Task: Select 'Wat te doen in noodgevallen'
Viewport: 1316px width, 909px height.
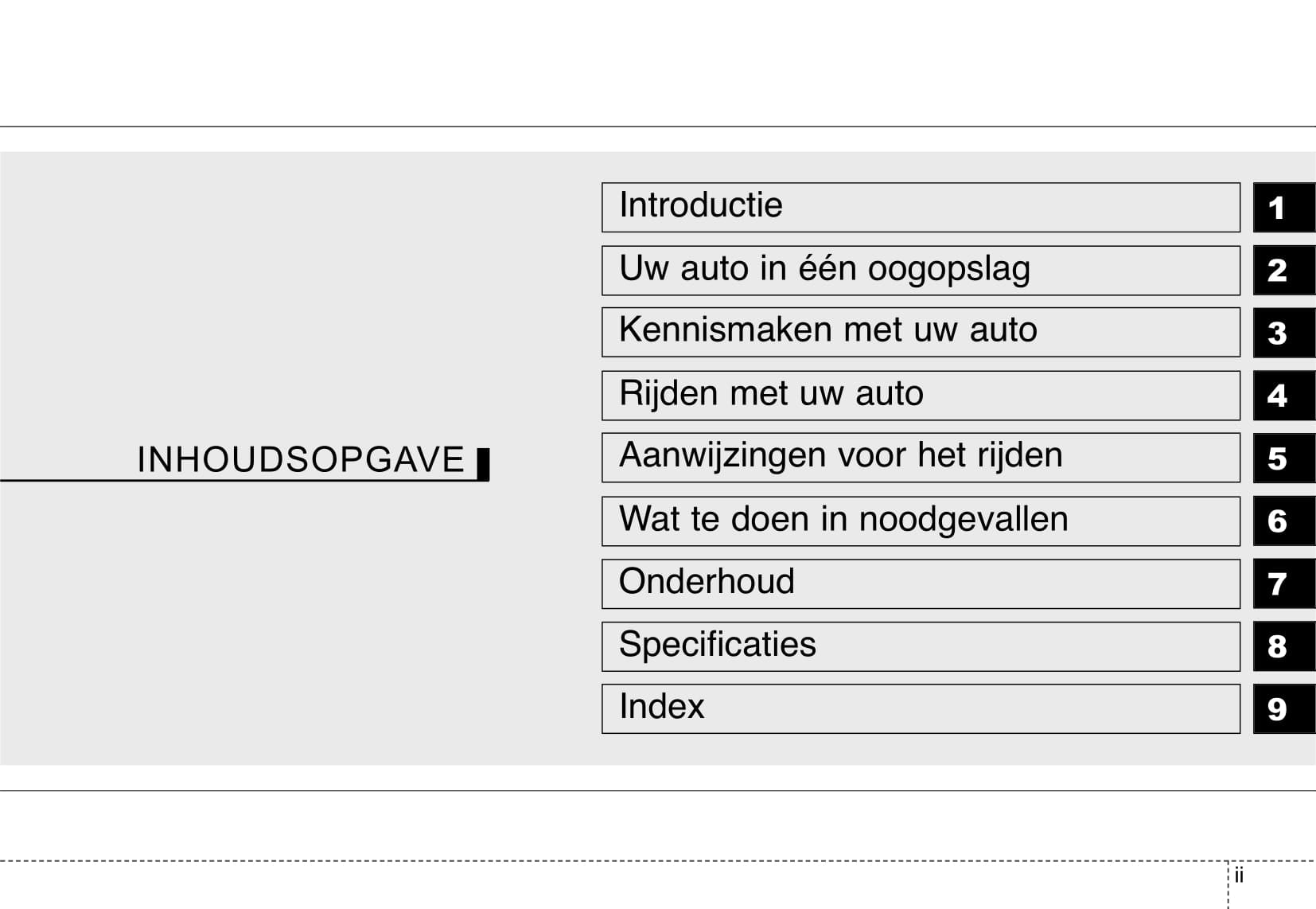Action: (x=921, y=521)
